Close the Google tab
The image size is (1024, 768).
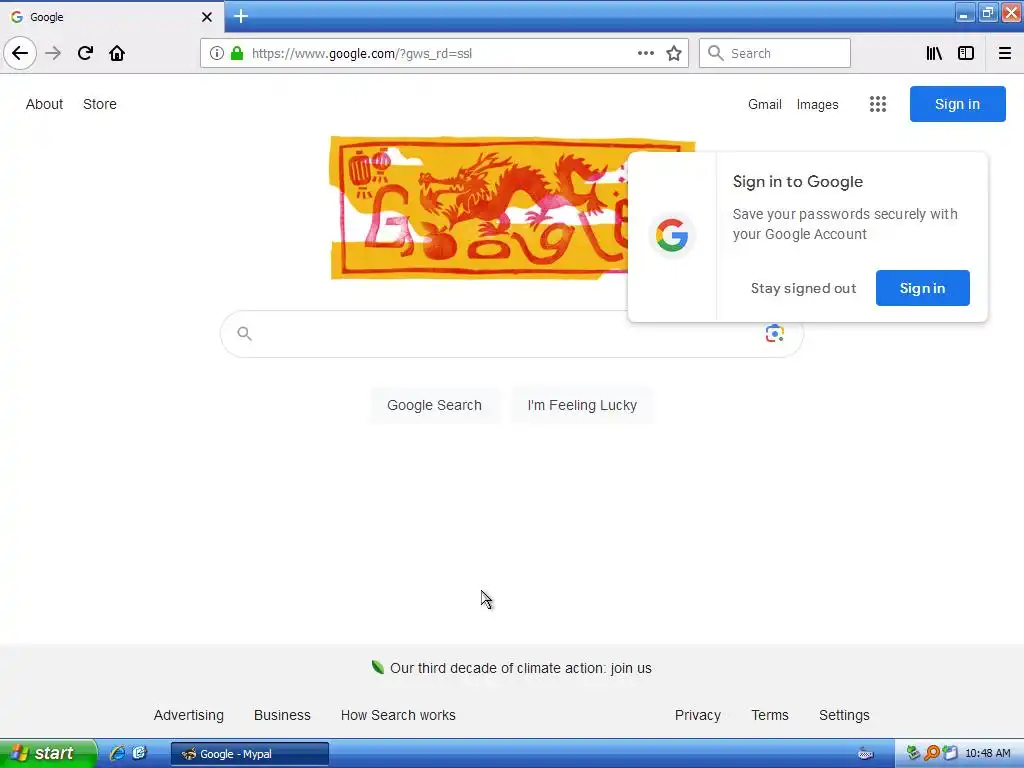tap(207, 17)
